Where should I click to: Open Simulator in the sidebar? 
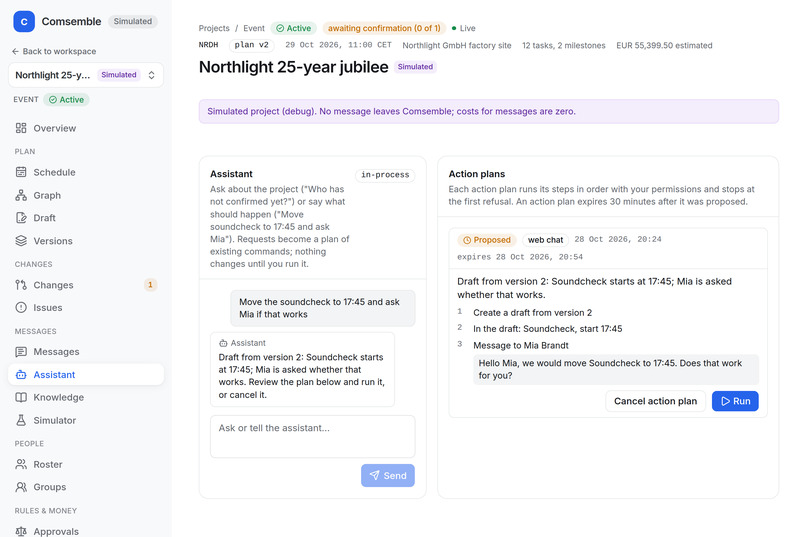(x=86, y=420)
